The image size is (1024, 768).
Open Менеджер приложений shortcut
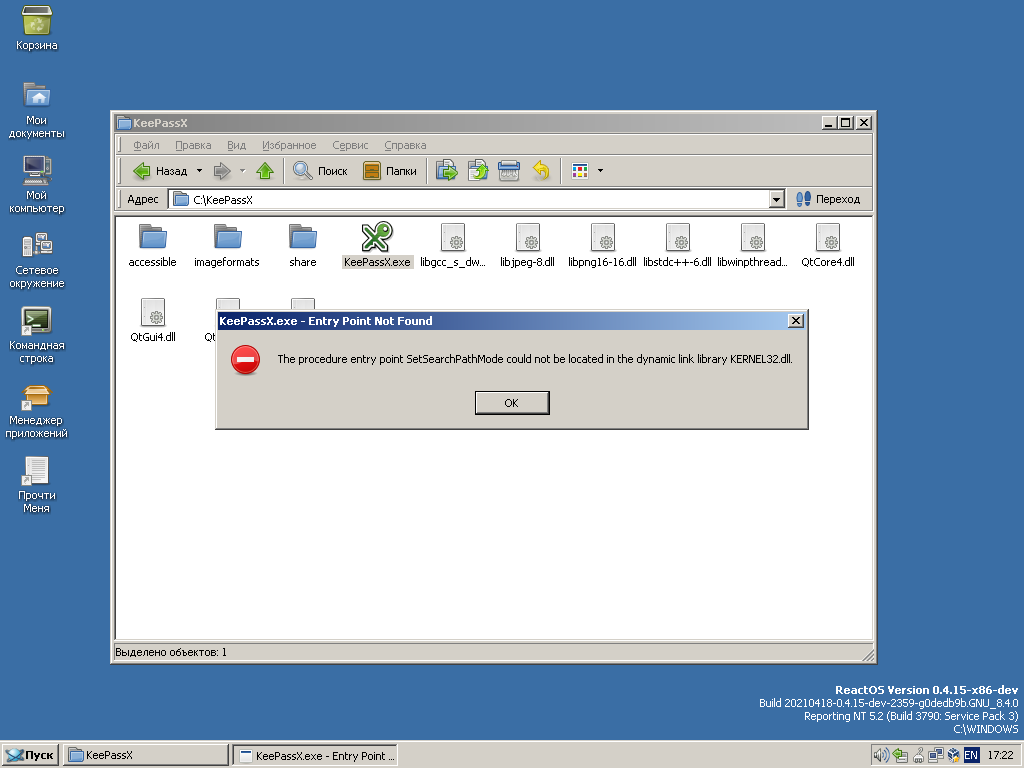coord(37,409)
